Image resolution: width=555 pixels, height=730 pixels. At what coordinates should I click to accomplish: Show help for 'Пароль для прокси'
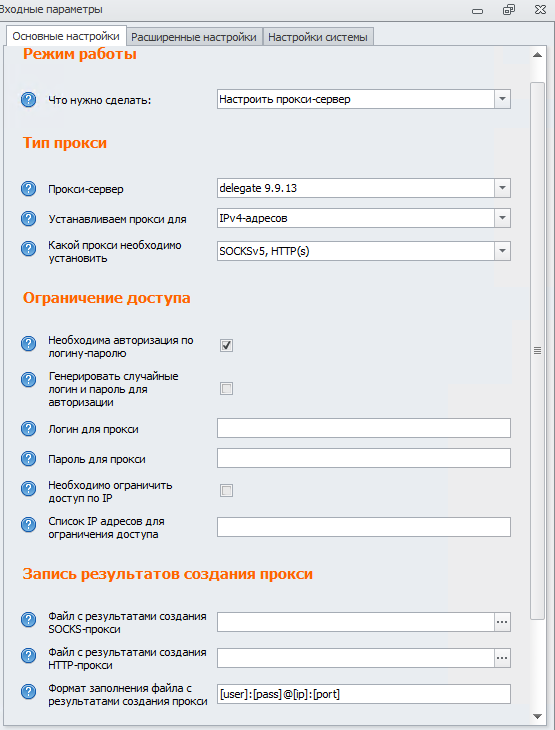(x=28, y=459)
